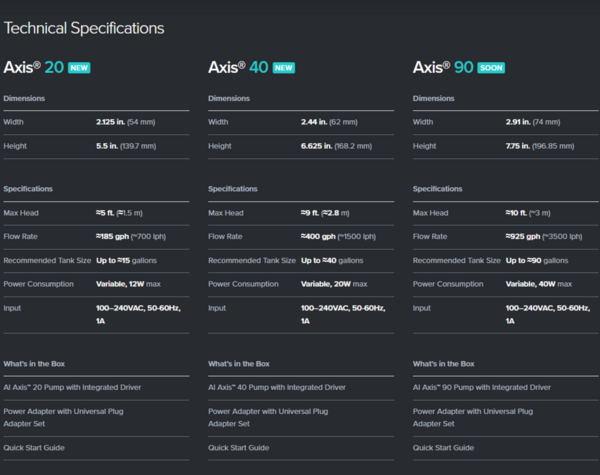Click Axis 40 max head ≈9 ft. value
600x475 pixels.
pyautogui.click(x=325, y=213)
